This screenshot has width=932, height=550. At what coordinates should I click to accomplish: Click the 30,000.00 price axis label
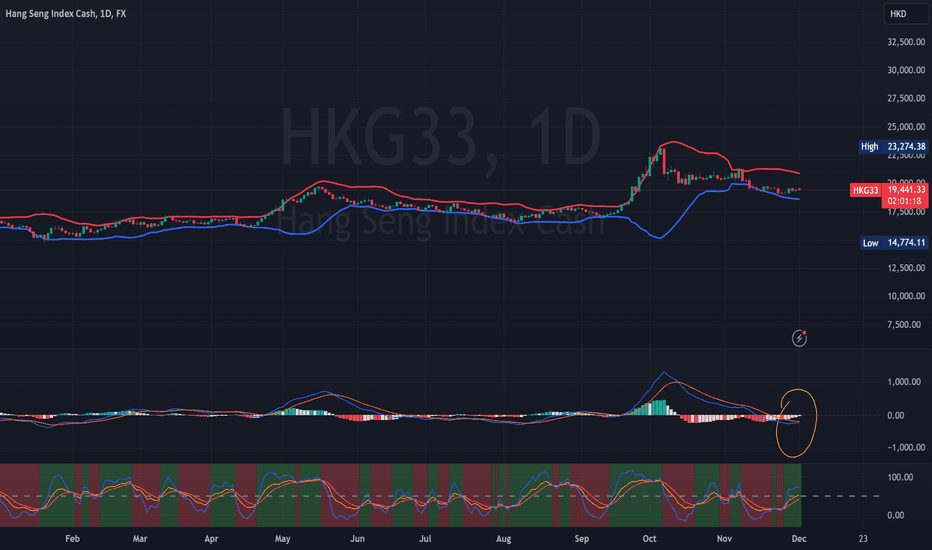click(906, 70)
